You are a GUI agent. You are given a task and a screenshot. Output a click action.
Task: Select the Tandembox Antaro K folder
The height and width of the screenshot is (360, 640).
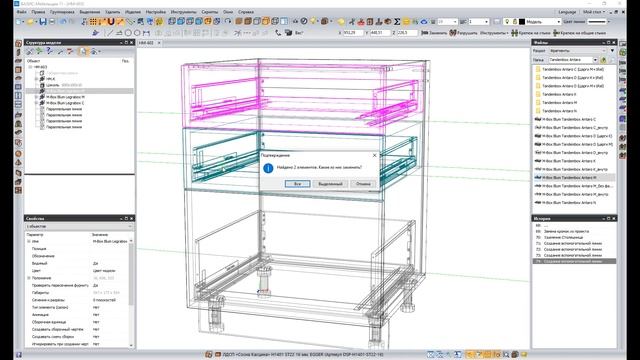559,94
